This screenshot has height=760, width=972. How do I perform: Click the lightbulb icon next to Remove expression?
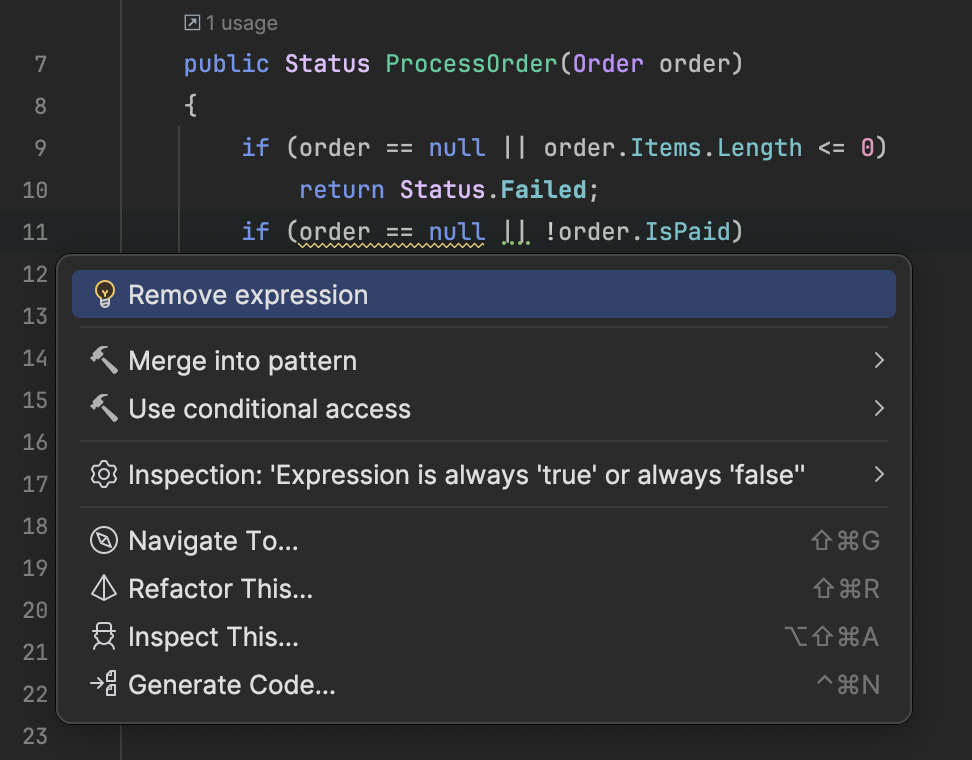(104, 294)
